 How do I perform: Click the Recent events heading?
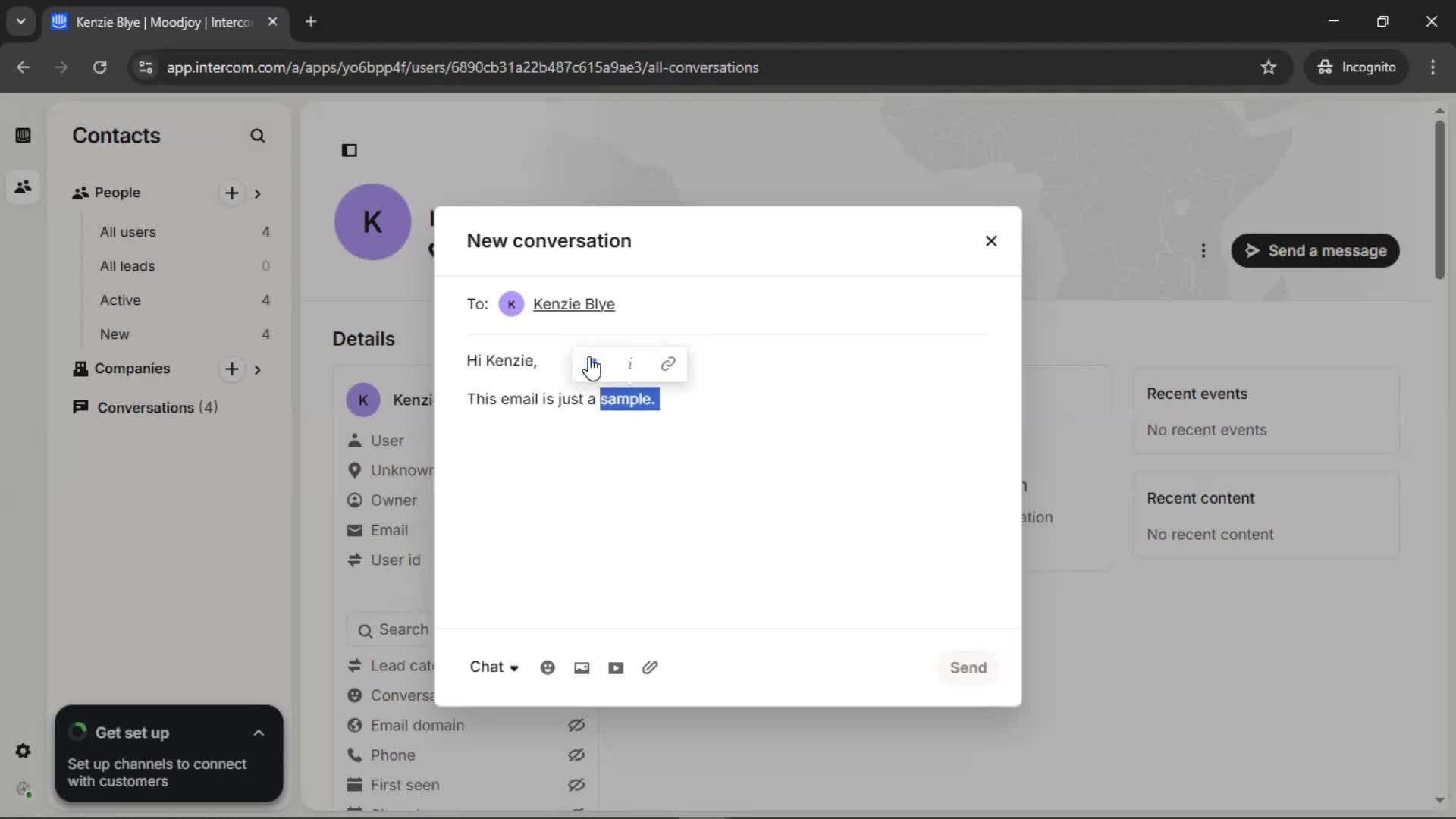coord(1197,394)
